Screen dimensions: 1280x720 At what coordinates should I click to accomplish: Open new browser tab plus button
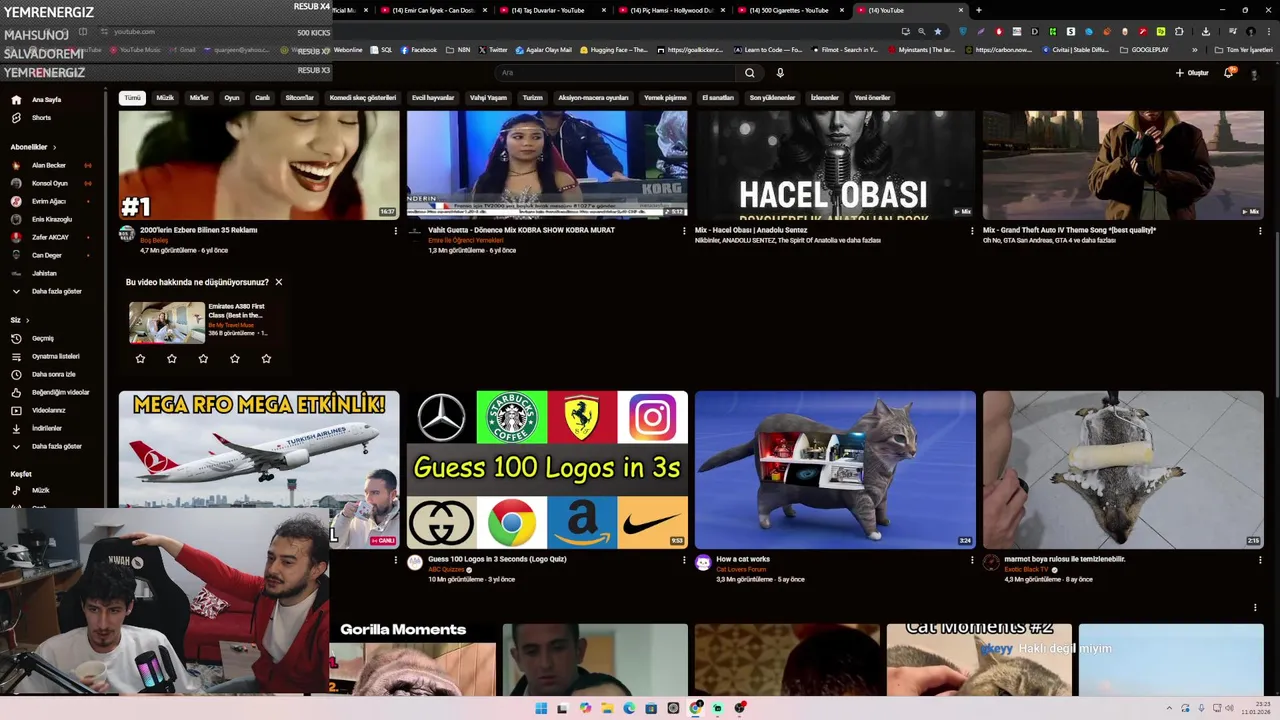click(978, 10)
